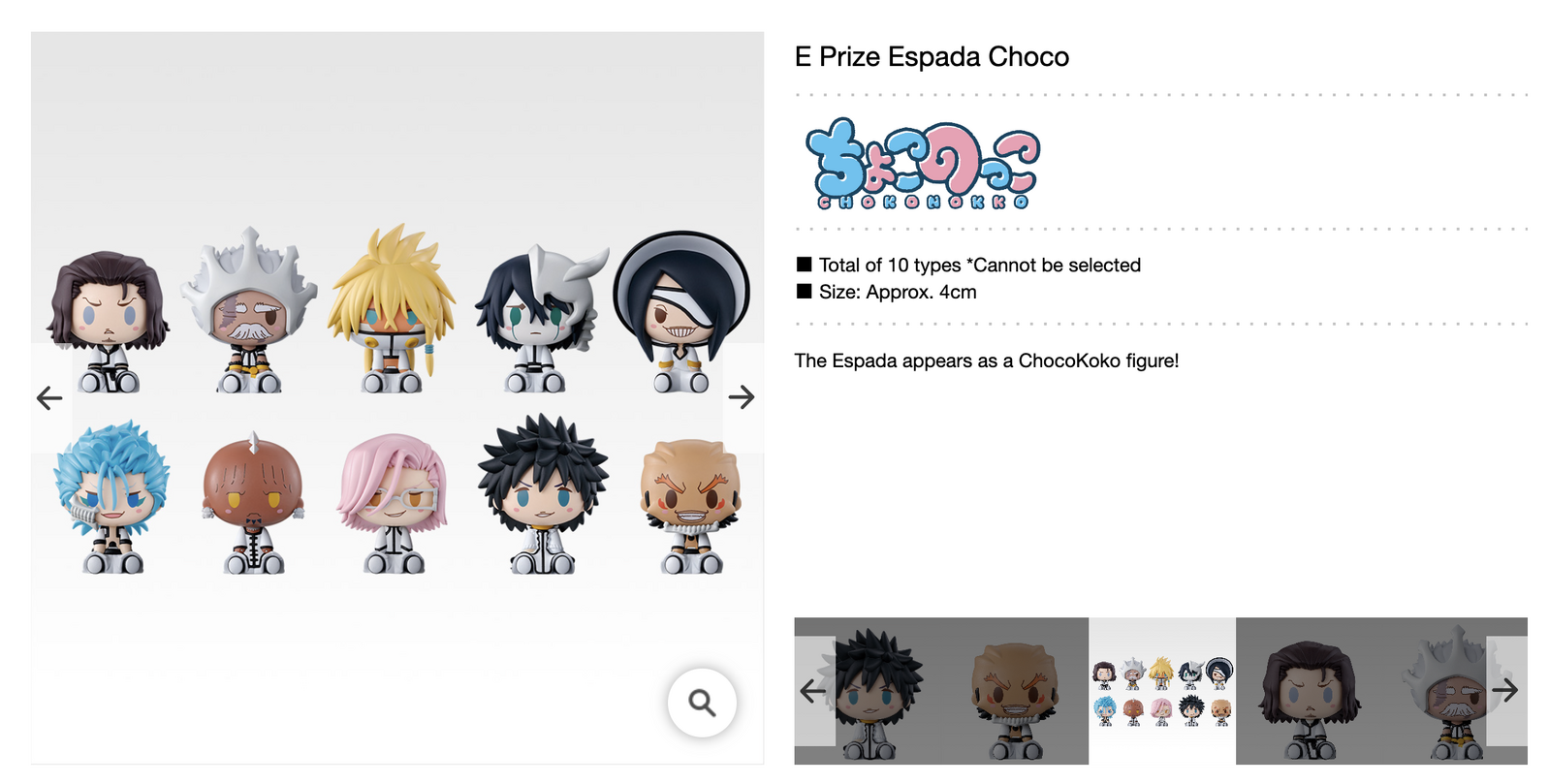Click the figure with white crown helmet
Screen dimensions: 1549x784
coord(249,310)
